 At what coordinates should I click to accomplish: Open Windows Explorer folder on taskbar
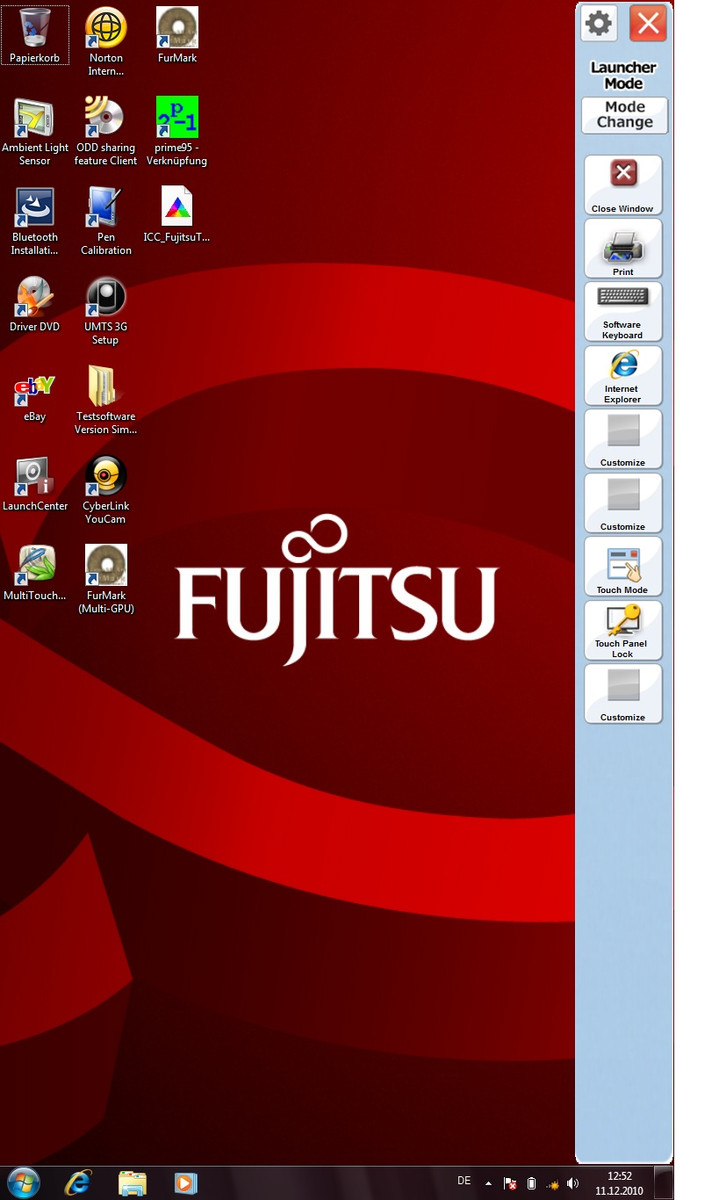click(x=132, y=1183)
